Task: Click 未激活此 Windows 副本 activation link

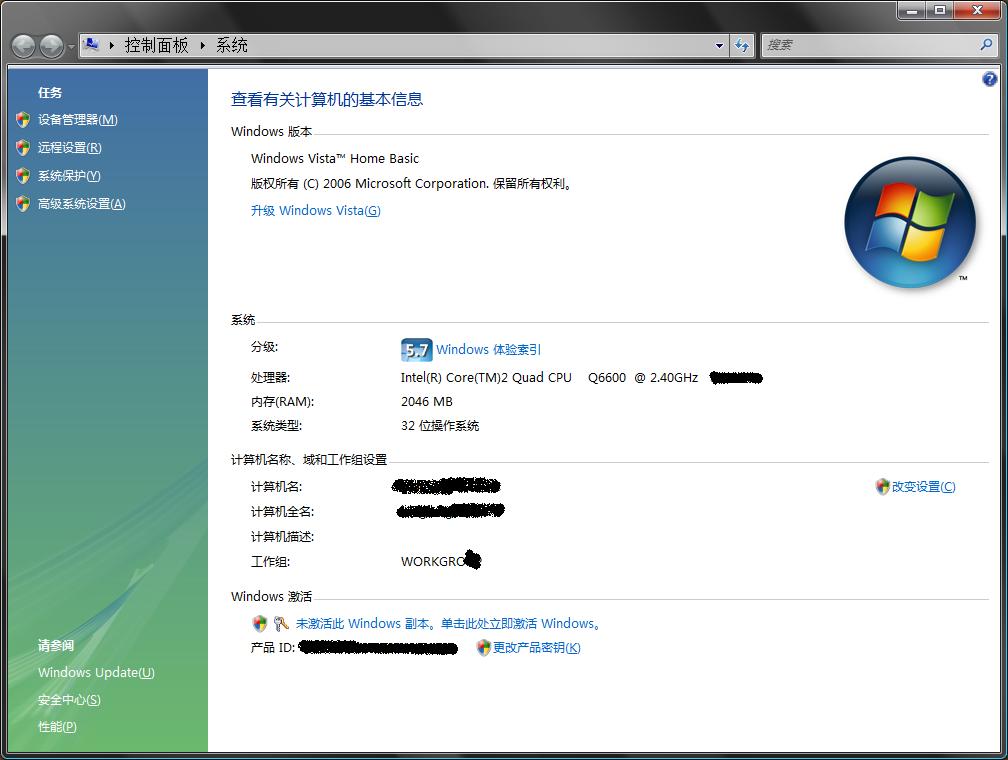Action: pos(449,624)
